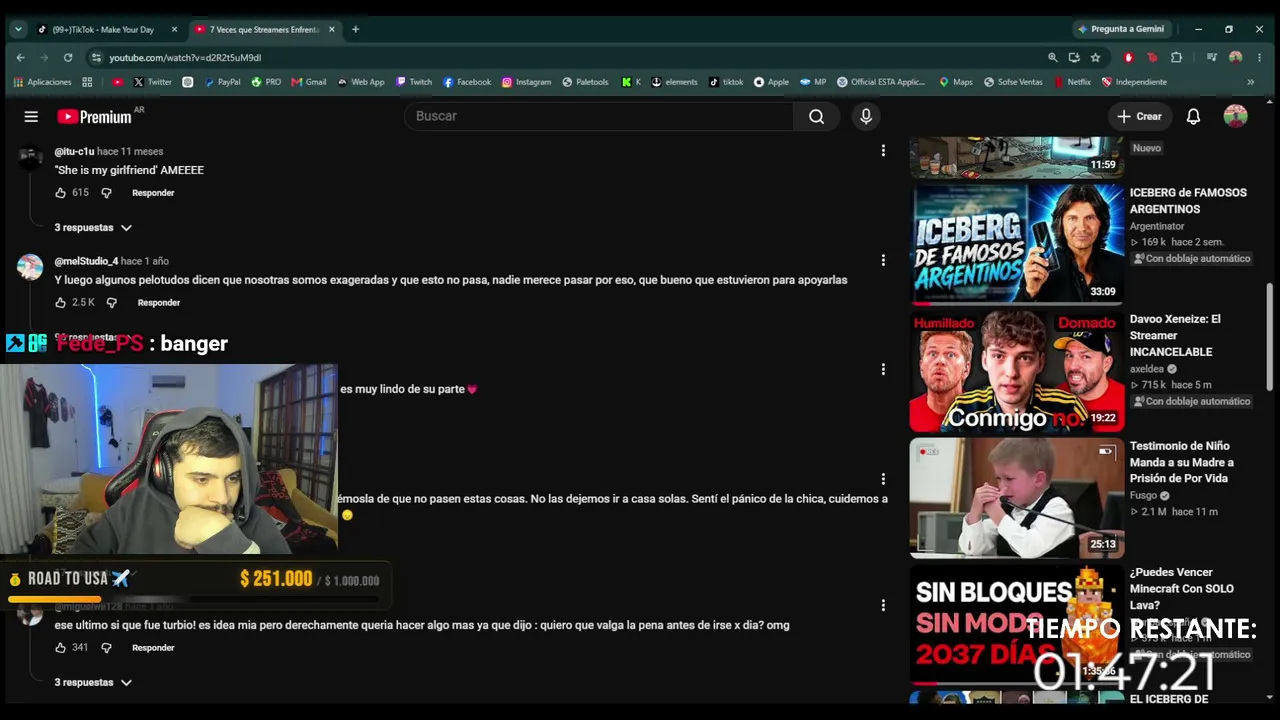
Task: Expand 3 respuestas under @itu-c1u comment
Action: pos(93,228)
